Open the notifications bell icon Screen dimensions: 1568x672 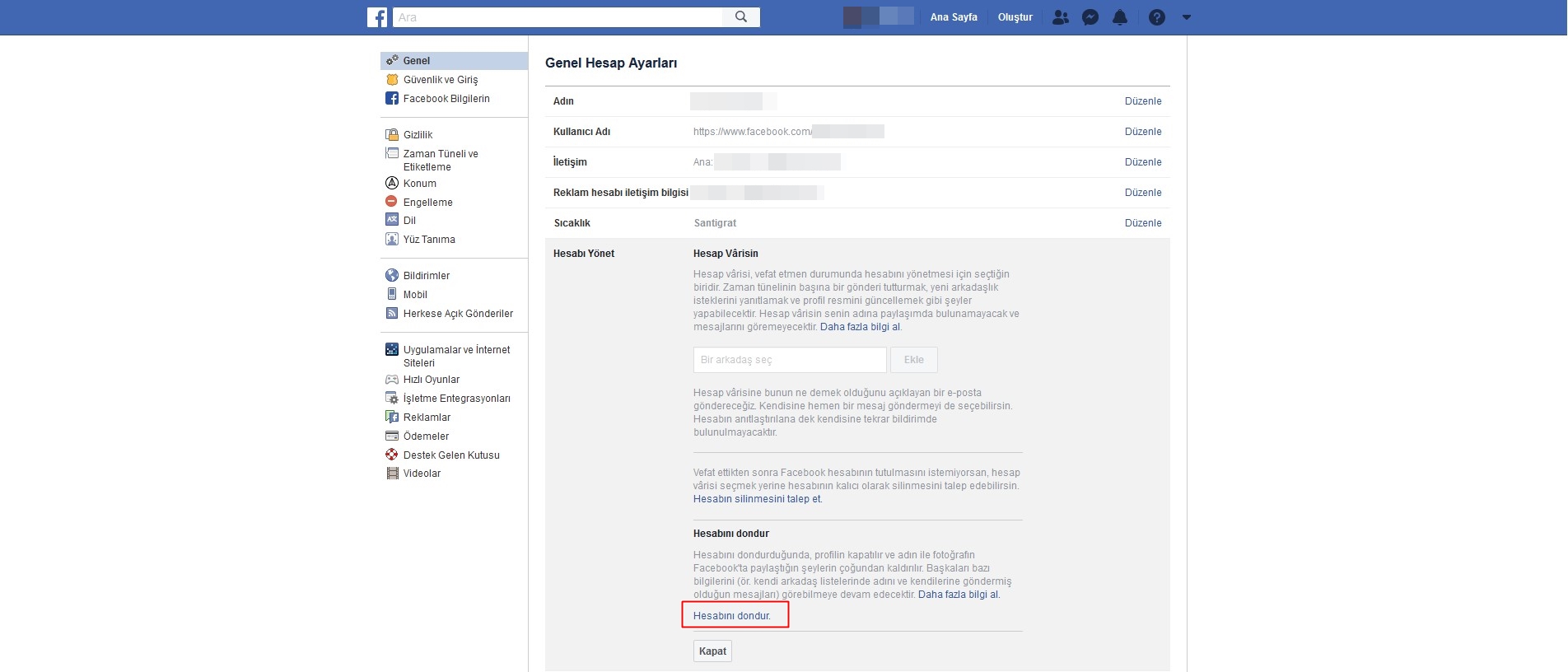[x=1120, y=17]
